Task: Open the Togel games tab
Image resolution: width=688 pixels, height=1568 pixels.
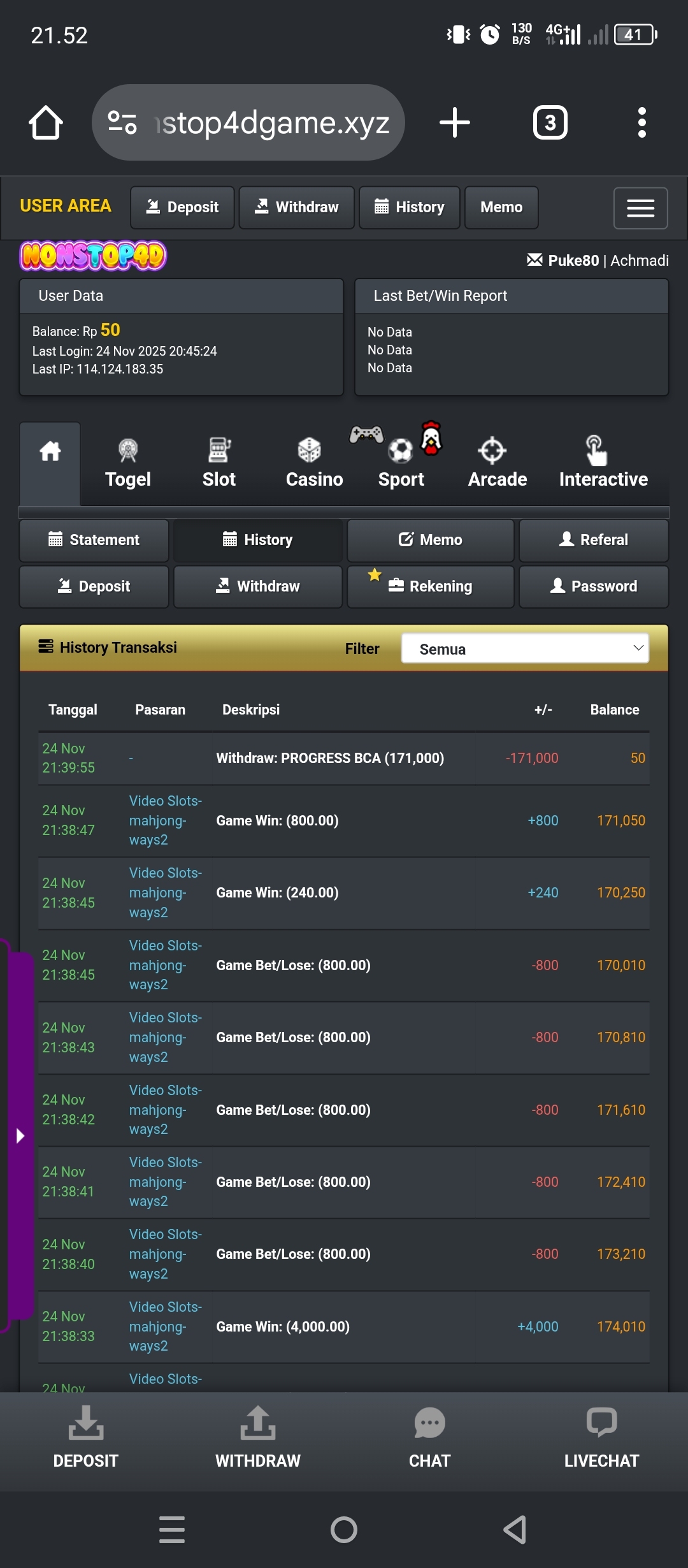Action: [128, 463]
